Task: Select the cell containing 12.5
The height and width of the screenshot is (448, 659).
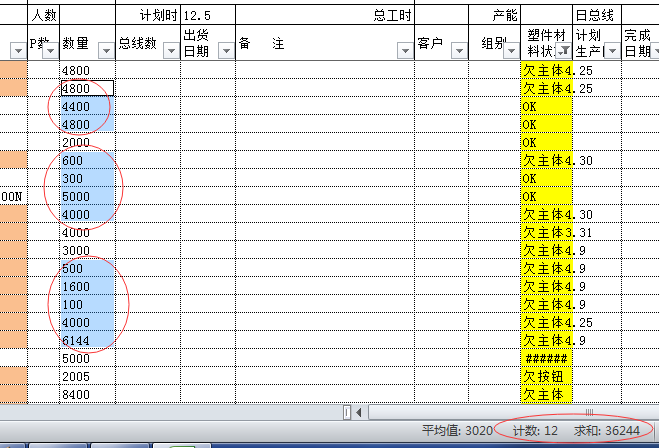Action: pos(208,15)
